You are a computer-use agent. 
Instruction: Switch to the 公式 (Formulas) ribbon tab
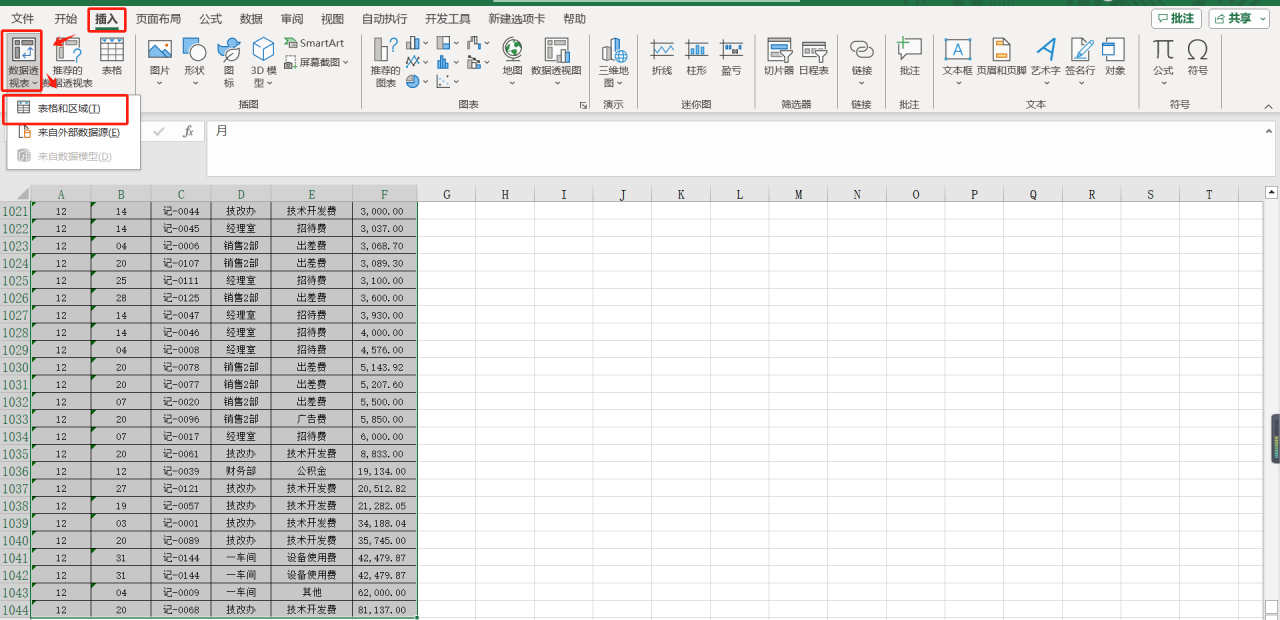(210, 18)
